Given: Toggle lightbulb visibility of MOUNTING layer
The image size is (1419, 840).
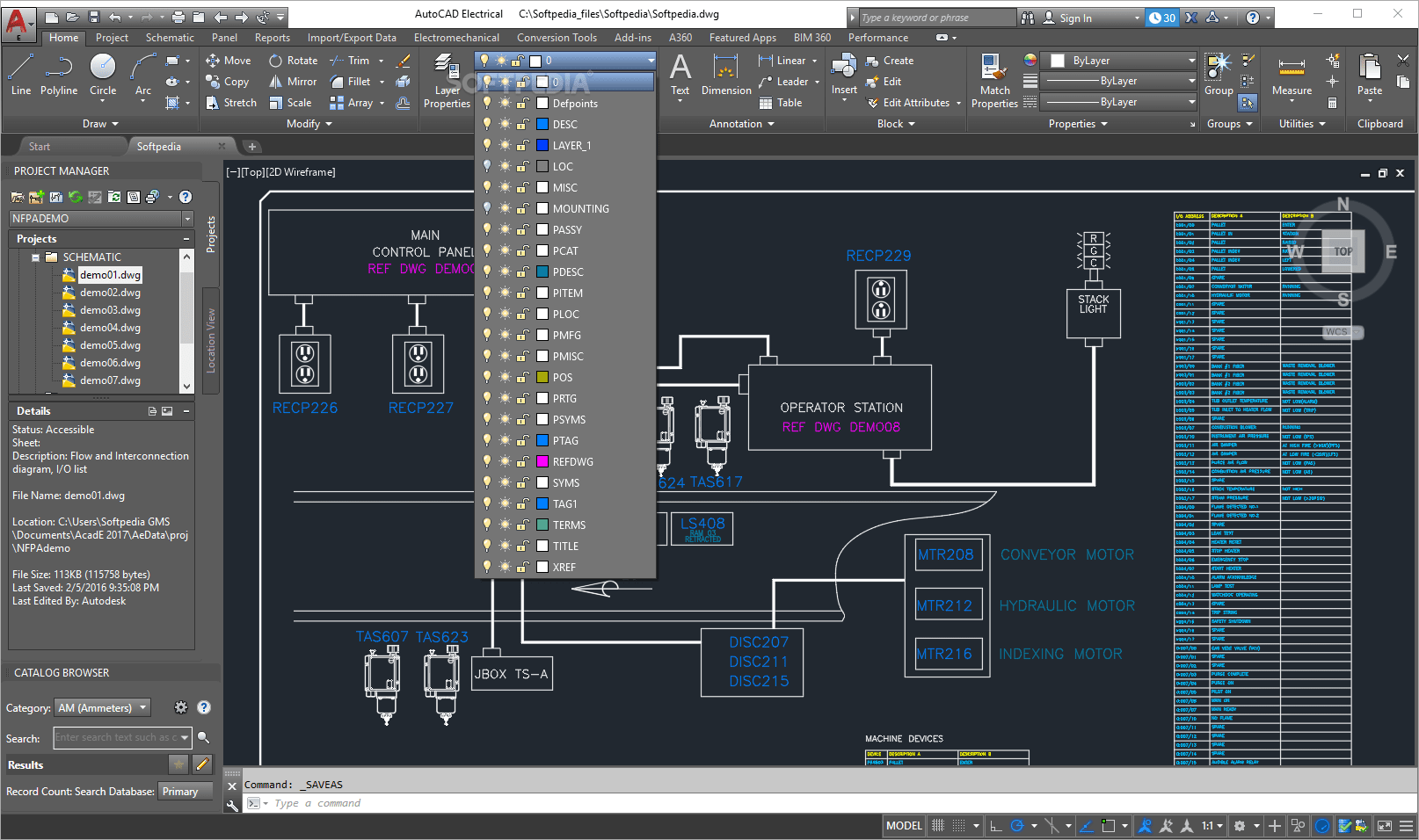Looking at the screenshot, I should [x=487, y=208].
